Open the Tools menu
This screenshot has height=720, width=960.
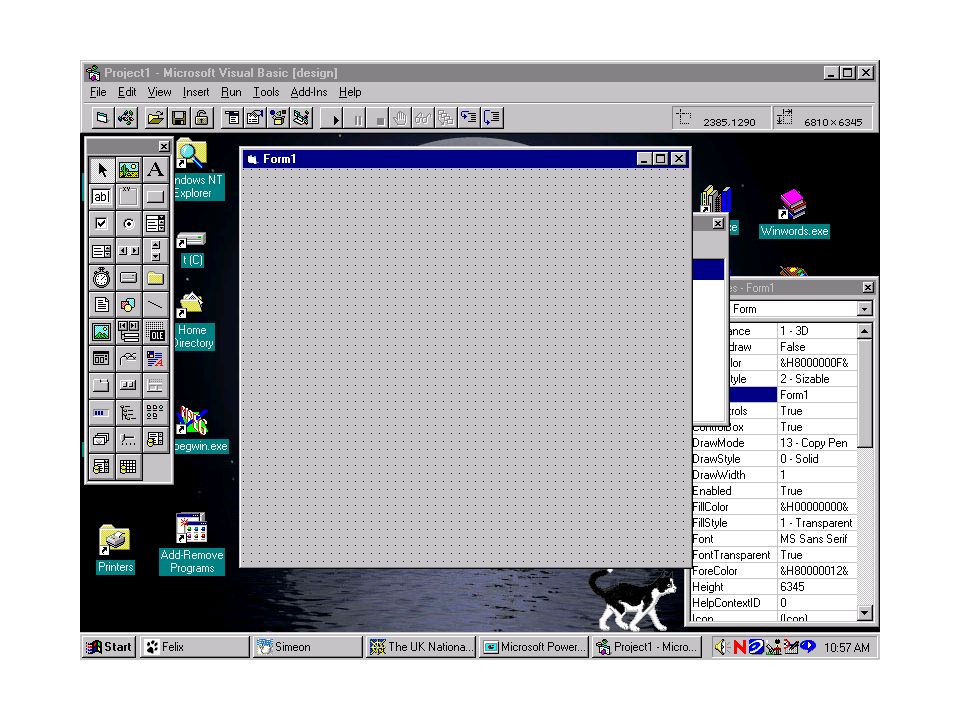[266, 92]
